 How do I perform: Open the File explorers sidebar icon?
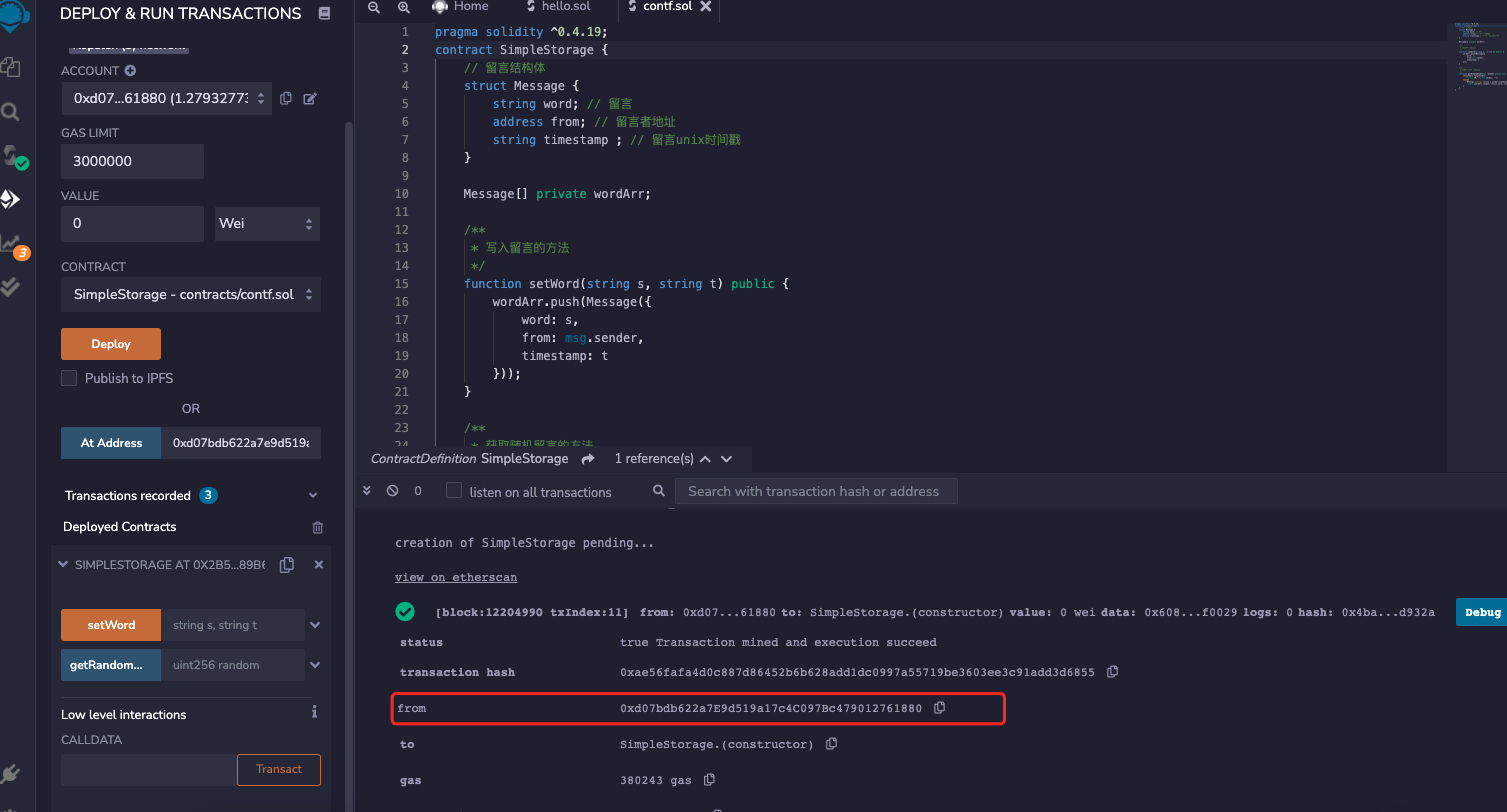(10, 67)
